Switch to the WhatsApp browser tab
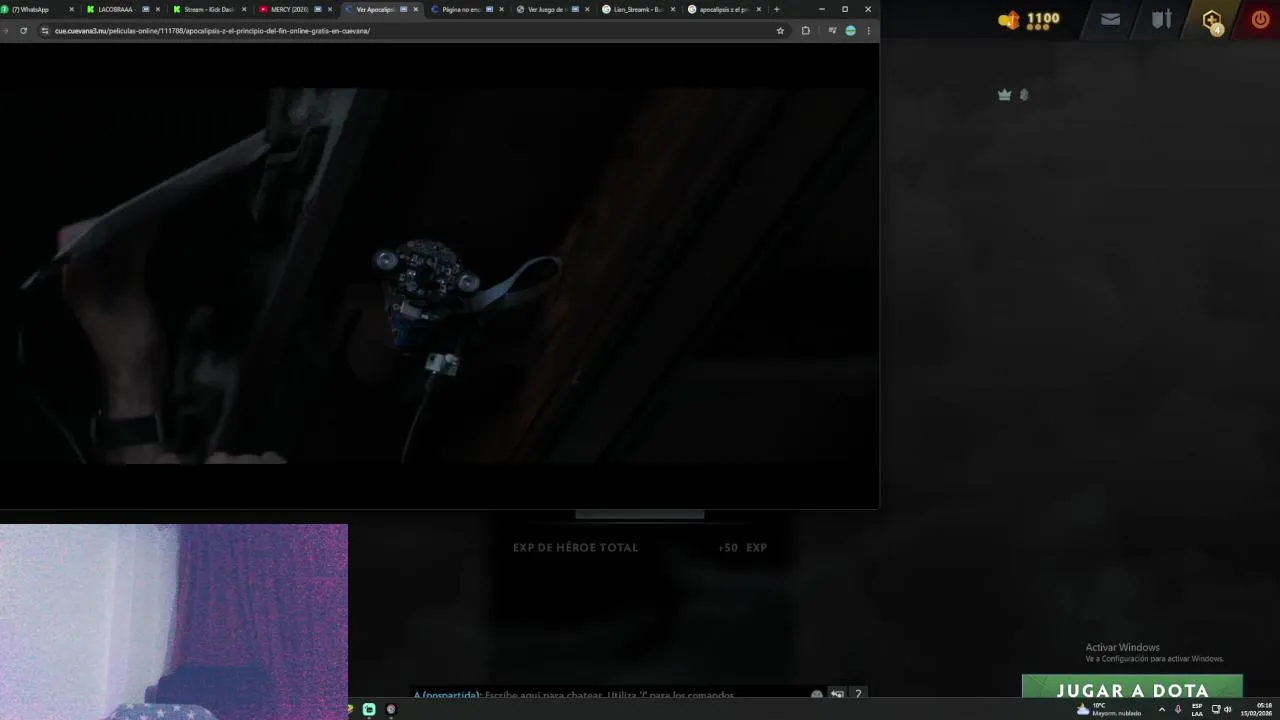The image size is (1280, 720). (x=38, y=9)
